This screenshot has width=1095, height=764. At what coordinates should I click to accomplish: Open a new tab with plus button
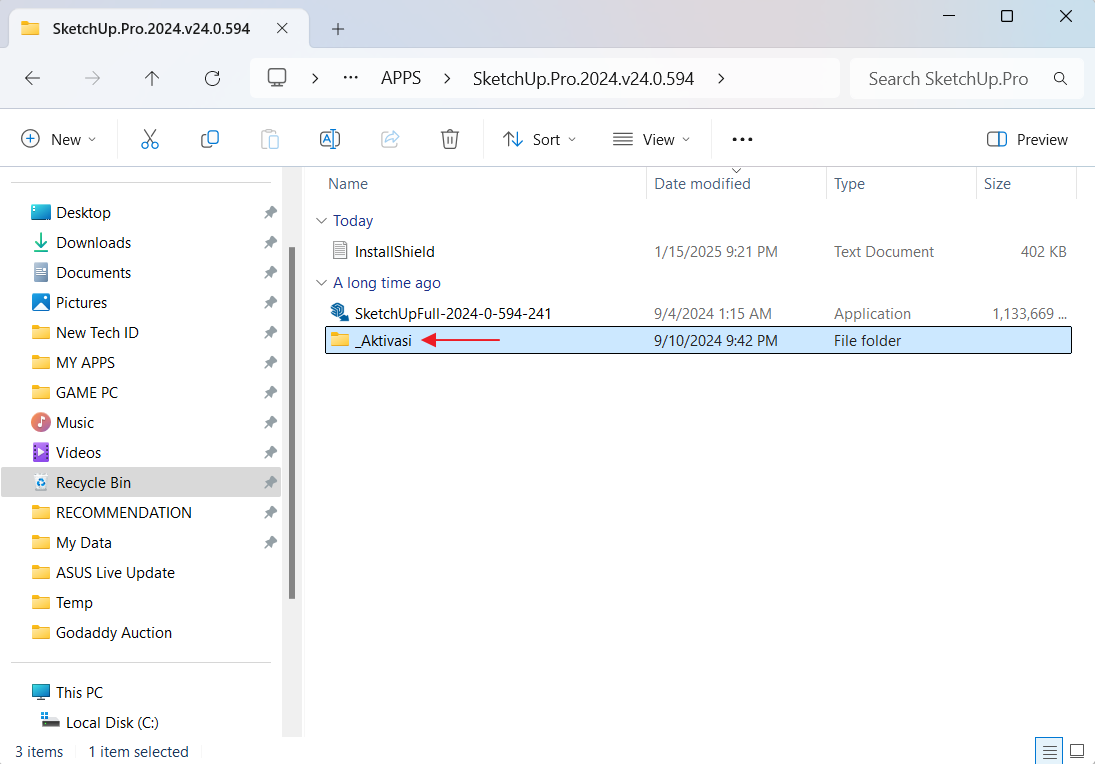[338, 29]
